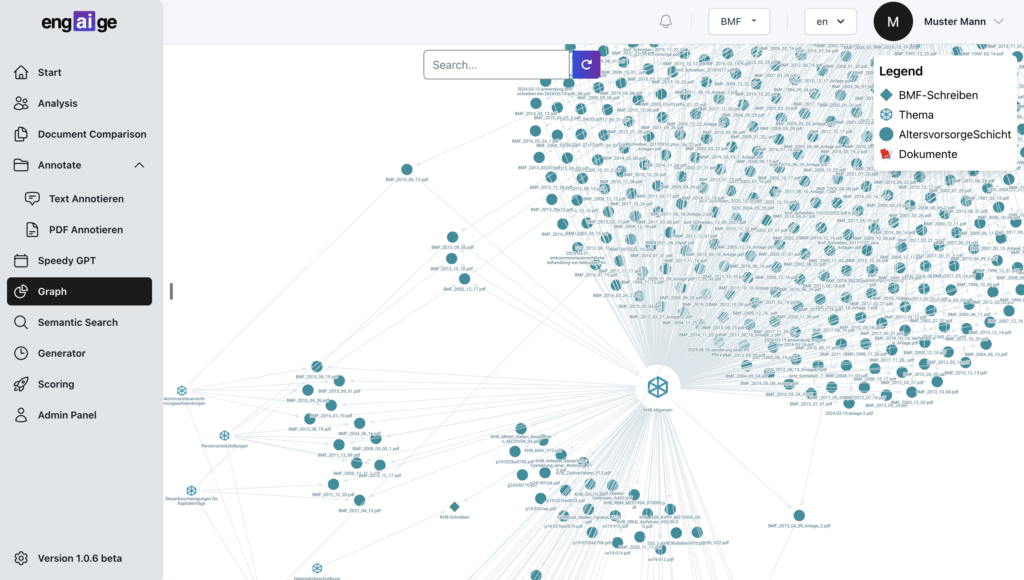Select the BMF_2013_04_09_Anlage_2.pdf node
Screen dimensions: 1024x580
(799, 515)
